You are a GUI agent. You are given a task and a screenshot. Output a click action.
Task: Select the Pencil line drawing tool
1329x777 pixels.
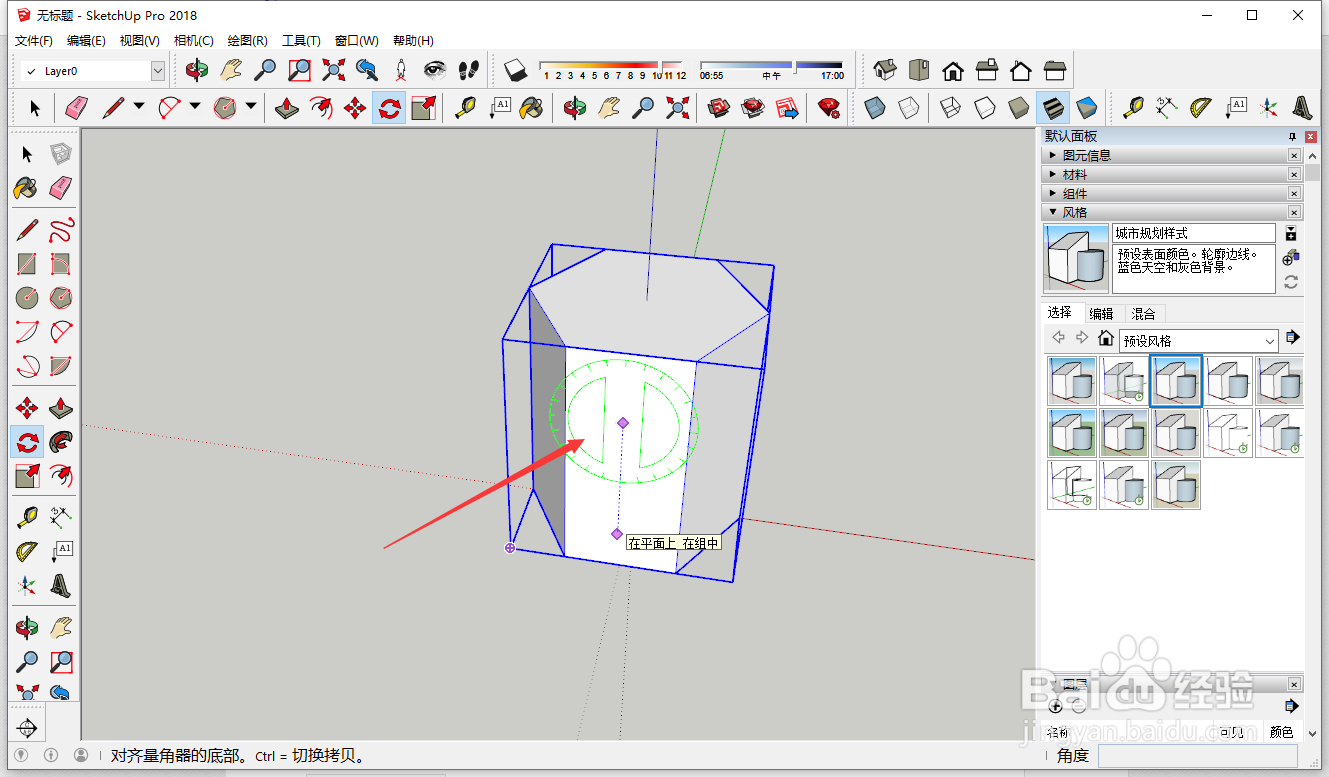tap(26, 229)
